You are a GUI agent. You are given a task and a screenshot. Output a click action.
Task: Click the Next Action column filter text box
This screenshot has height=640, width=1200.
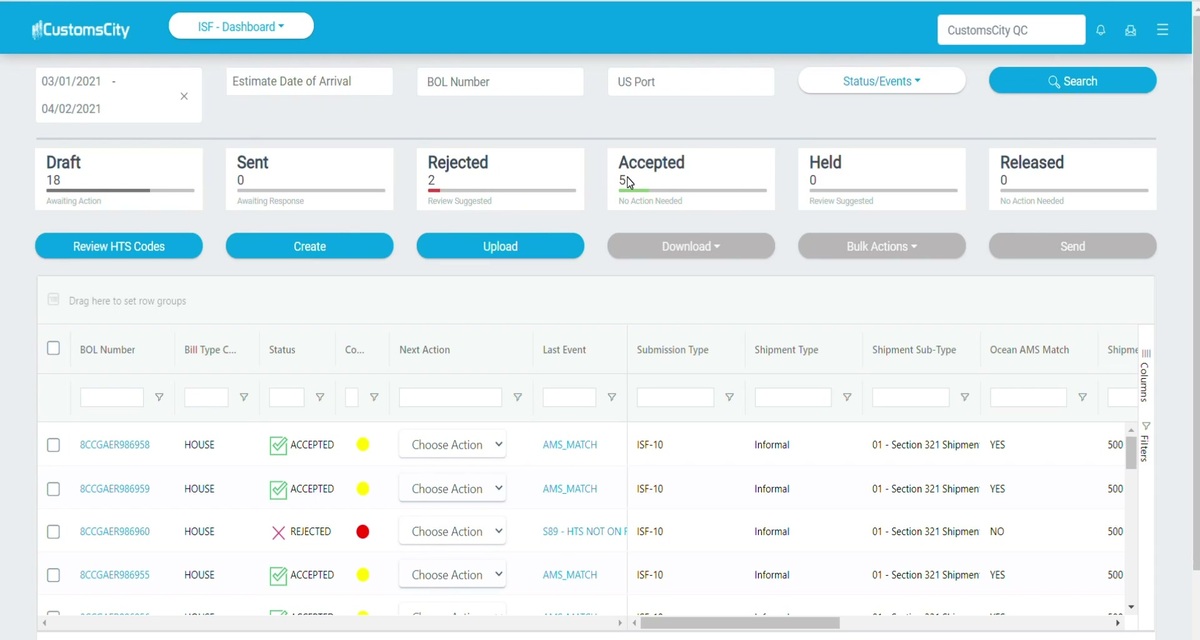[x=450, y=397]
